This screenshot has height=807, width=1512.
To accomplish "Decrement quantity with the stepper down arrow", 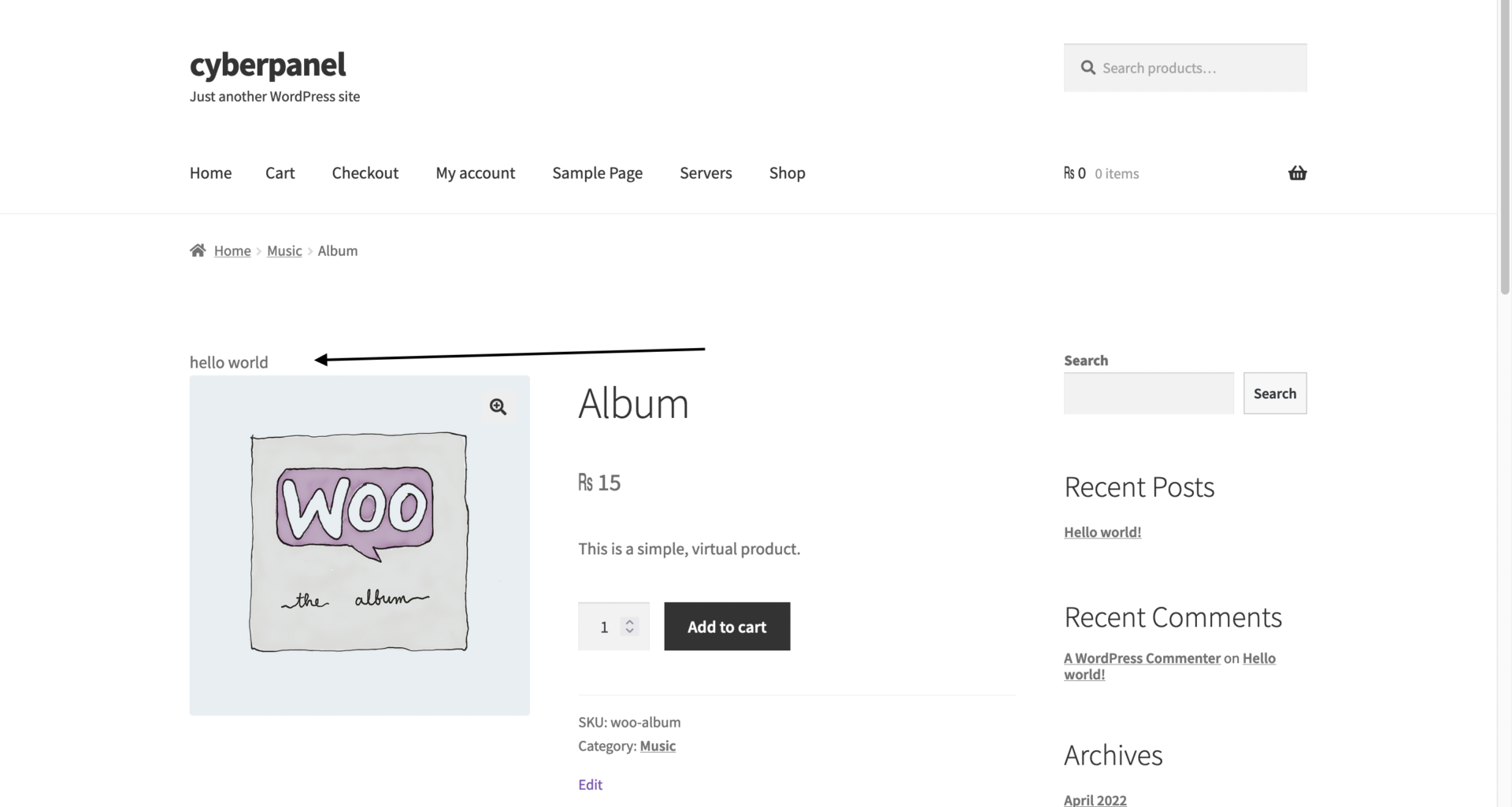I will [630, 632].
